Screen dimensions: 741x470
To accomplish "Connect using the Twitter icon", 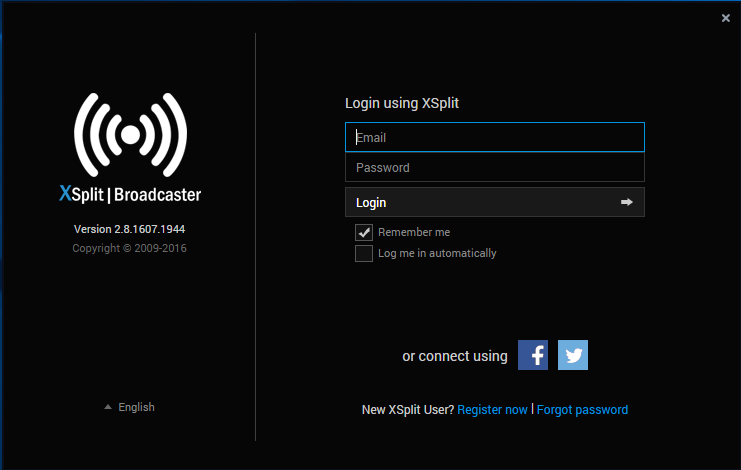I will [573, 355].
